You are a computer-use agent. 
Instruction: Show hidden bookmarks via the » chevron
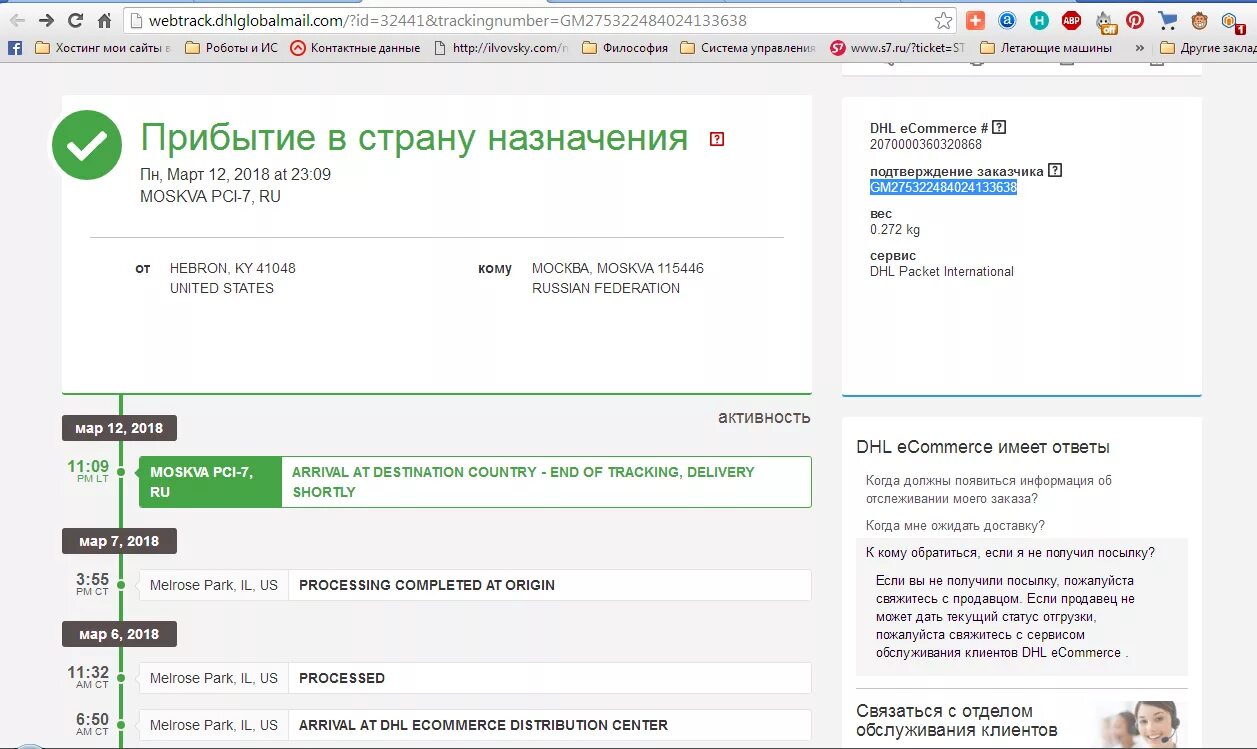click(1139, 47)
